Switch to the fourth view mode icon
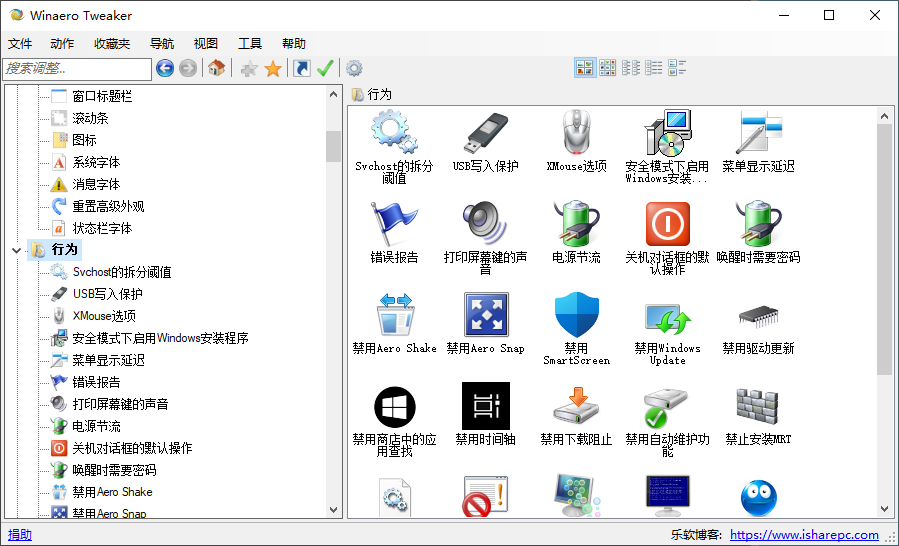 [654, 68]
